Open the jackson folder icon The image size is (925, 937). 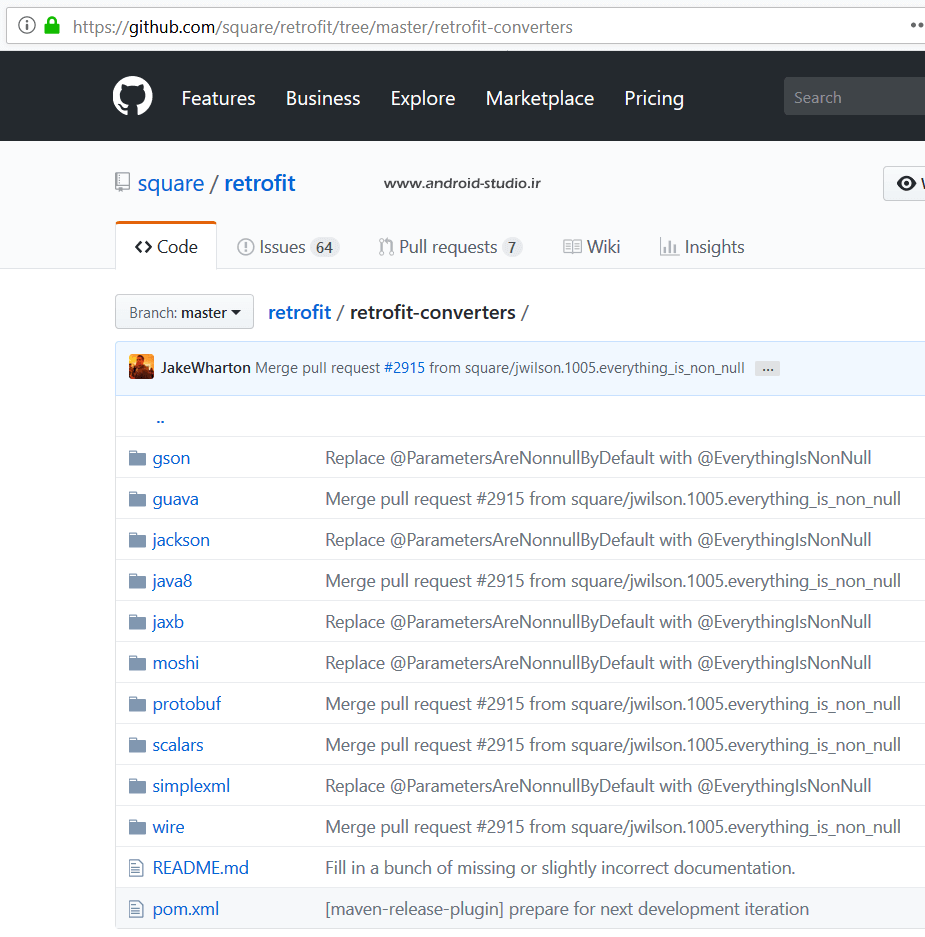(x=137, y=540)
